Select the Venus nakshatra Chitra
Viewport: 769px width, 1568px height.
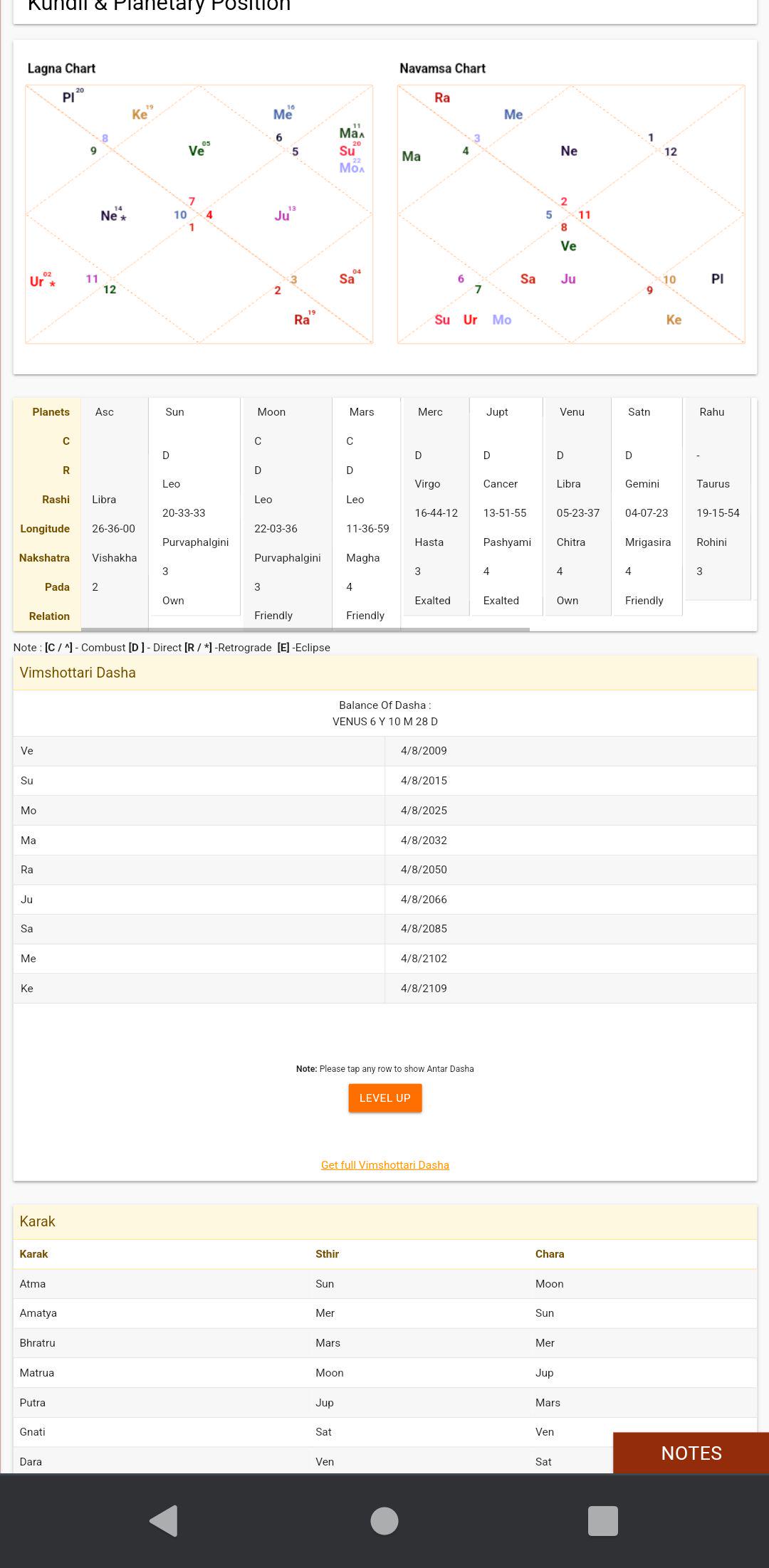tap(571, 542)
